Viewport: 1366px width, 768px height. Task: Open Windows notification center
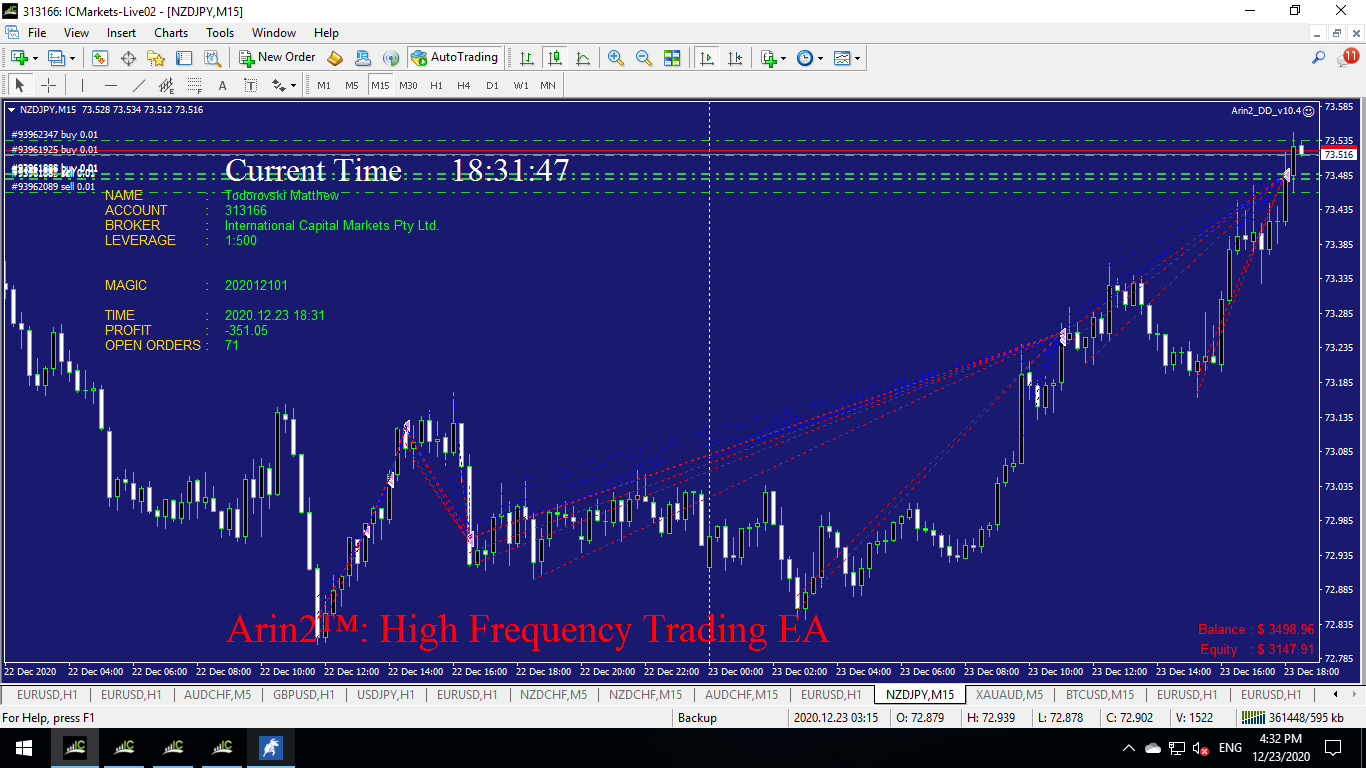tap(1333, 748)
